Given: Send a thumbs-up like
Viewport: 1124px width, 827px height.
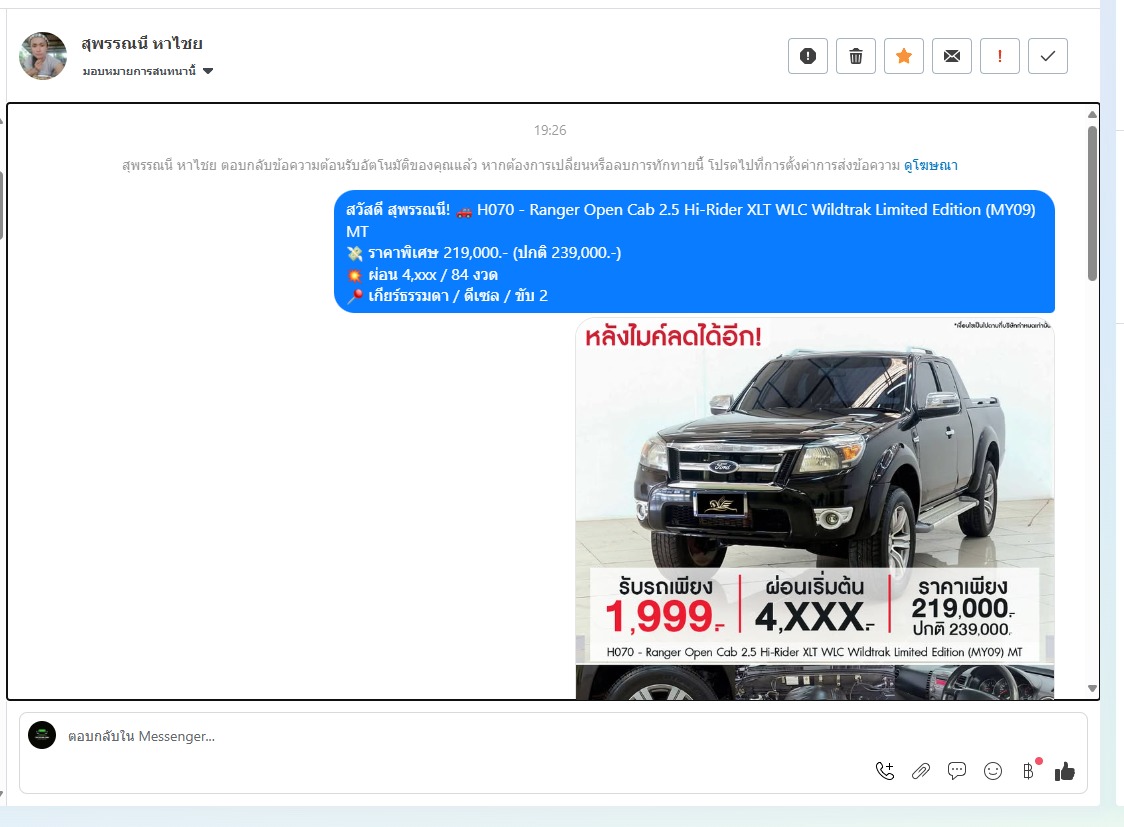Looking at the screenshot, I should click(1065, 771).
